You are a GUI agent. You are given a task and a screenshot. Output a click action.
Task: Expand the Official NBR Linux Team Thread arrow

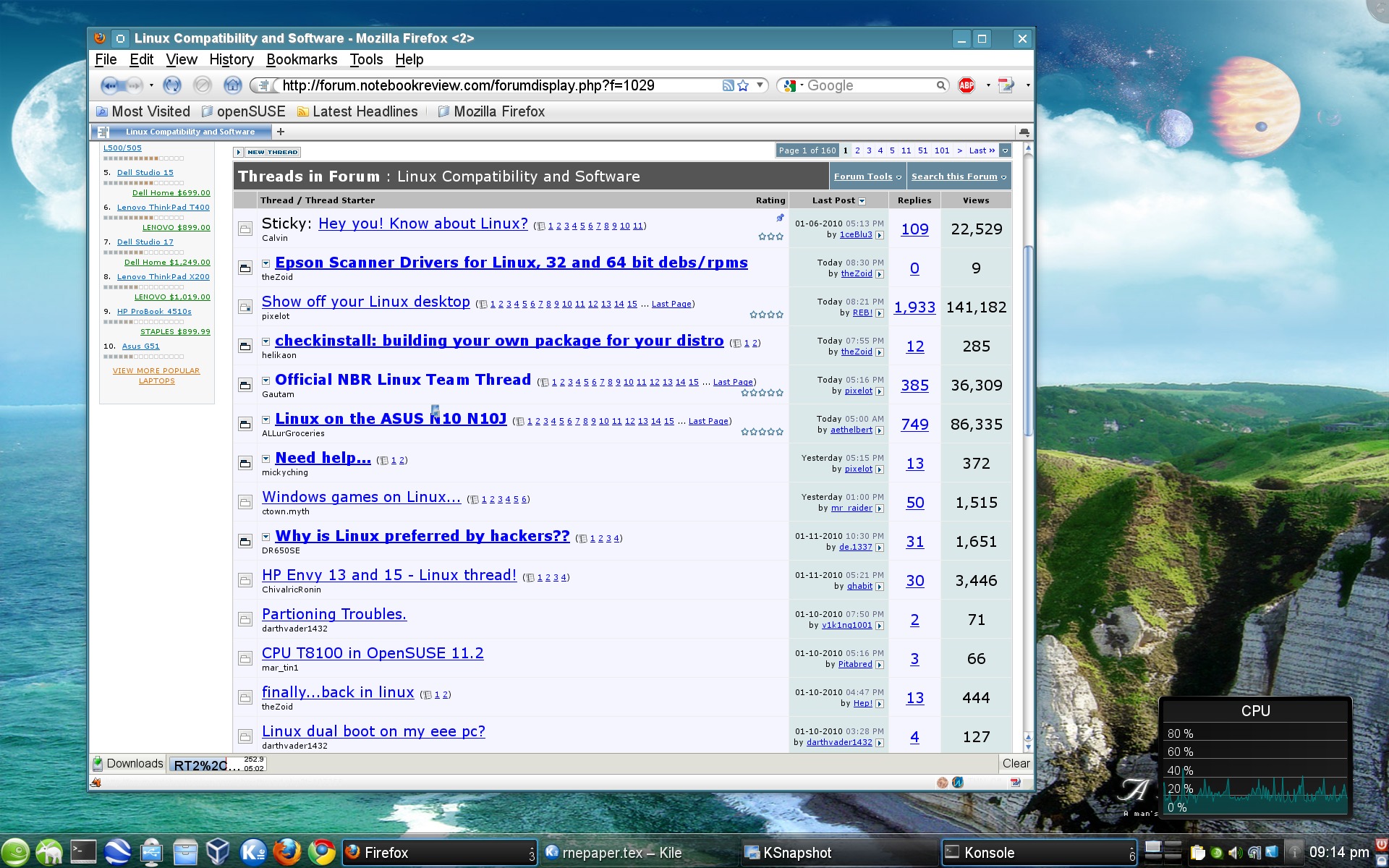(x=266, y=380)
